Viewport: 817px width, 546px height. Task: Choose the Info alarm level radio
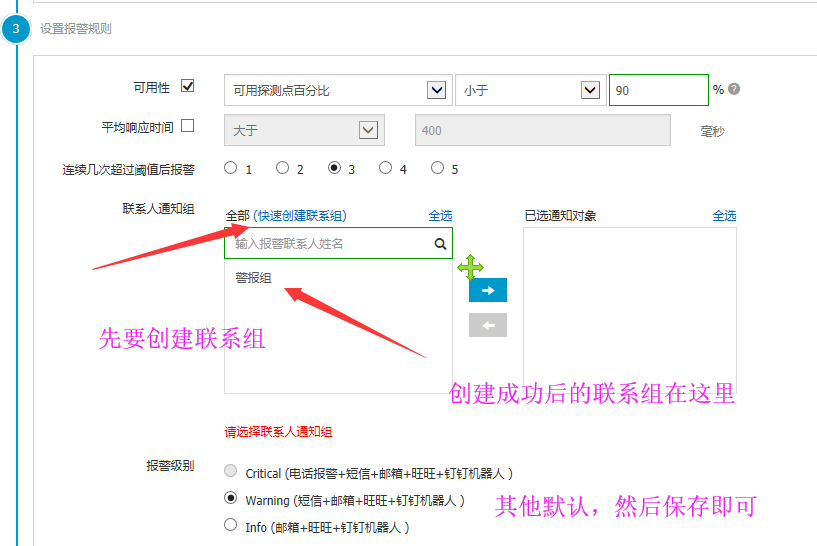pos(230,525)
